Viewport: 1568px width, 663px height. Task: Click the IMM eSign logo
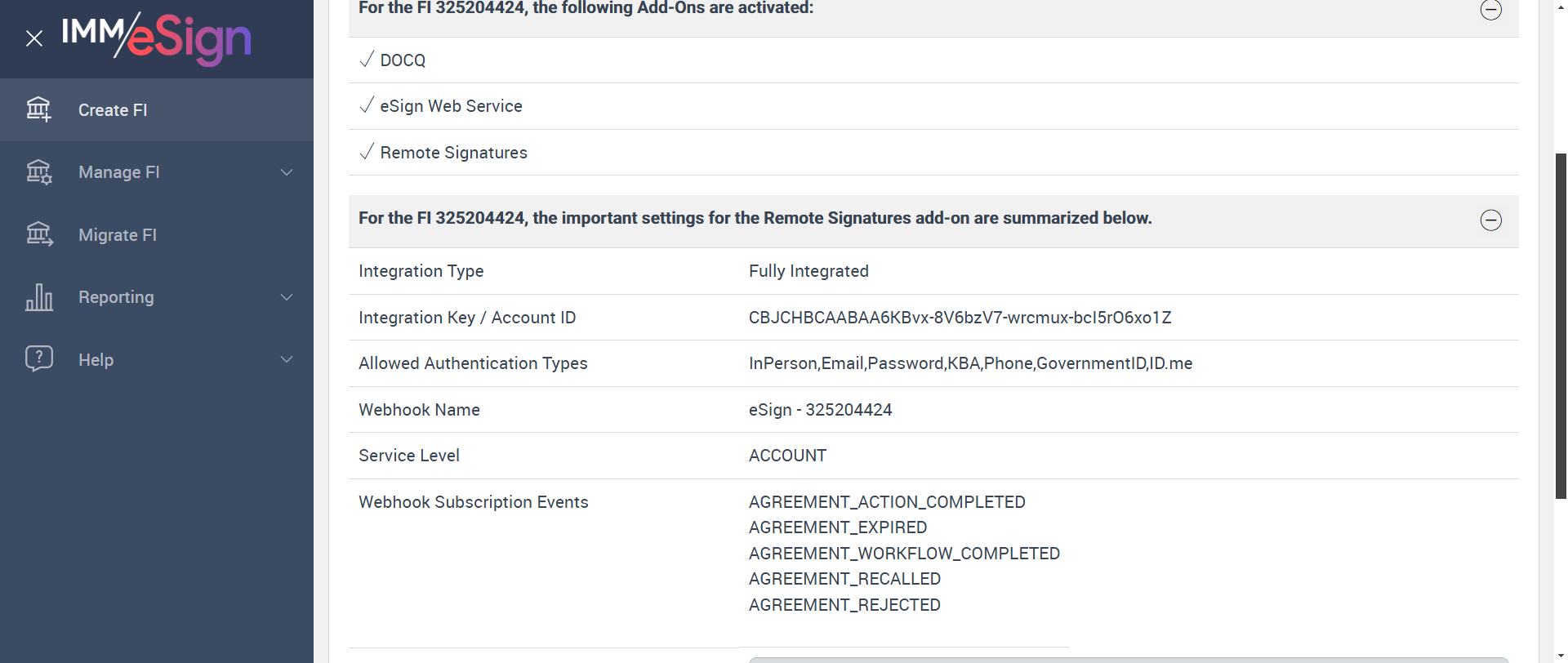click(x=157, y=38)
